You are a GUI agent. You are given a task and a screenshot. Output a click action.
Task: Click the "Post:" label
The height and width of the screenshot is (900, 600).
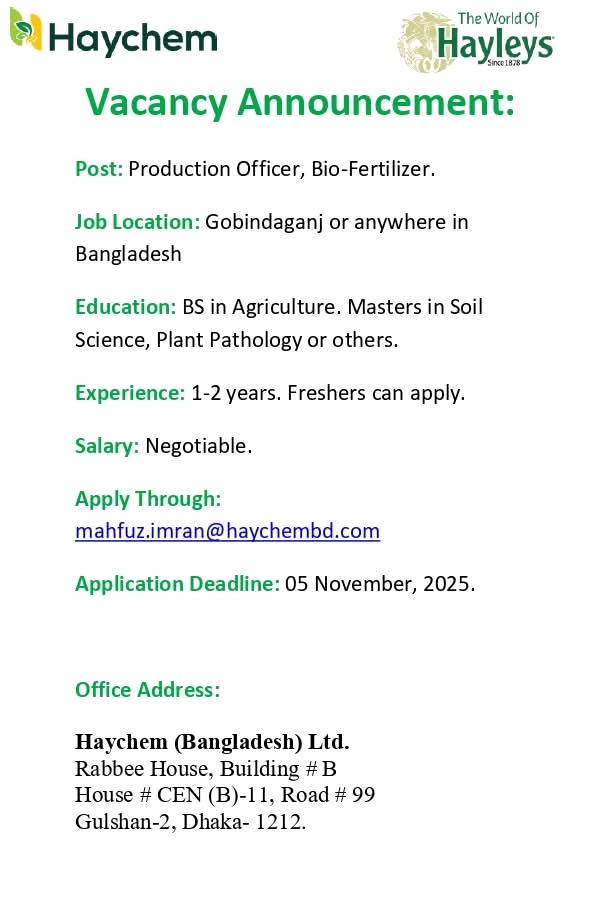click(99, 169)
